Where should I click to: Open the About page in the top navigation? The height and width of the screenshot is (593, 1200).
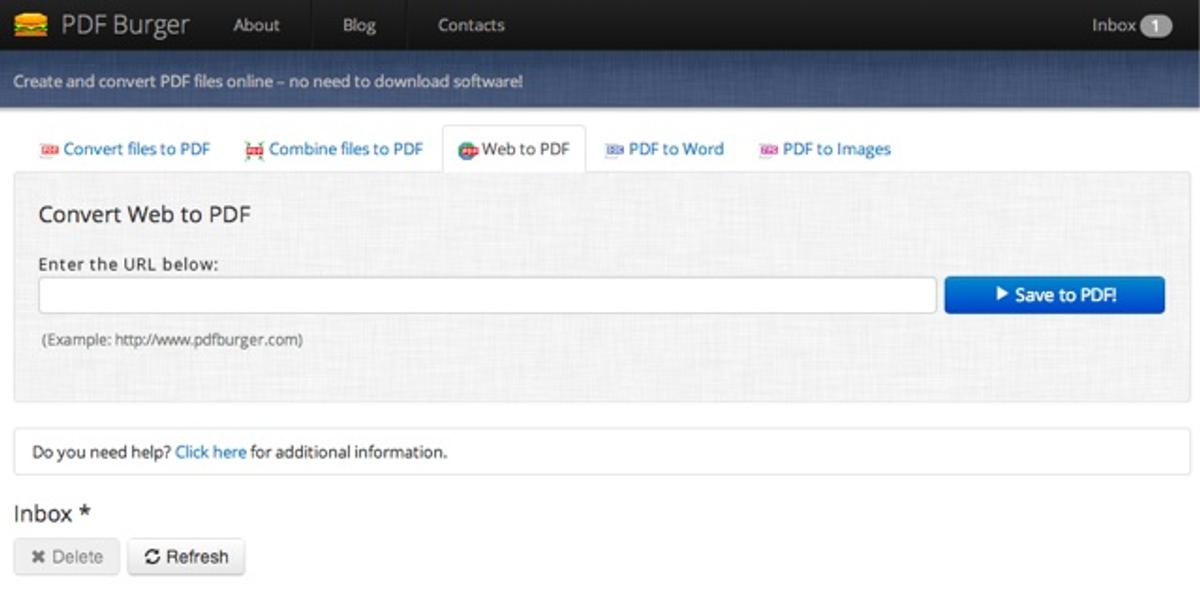[256, 25]
